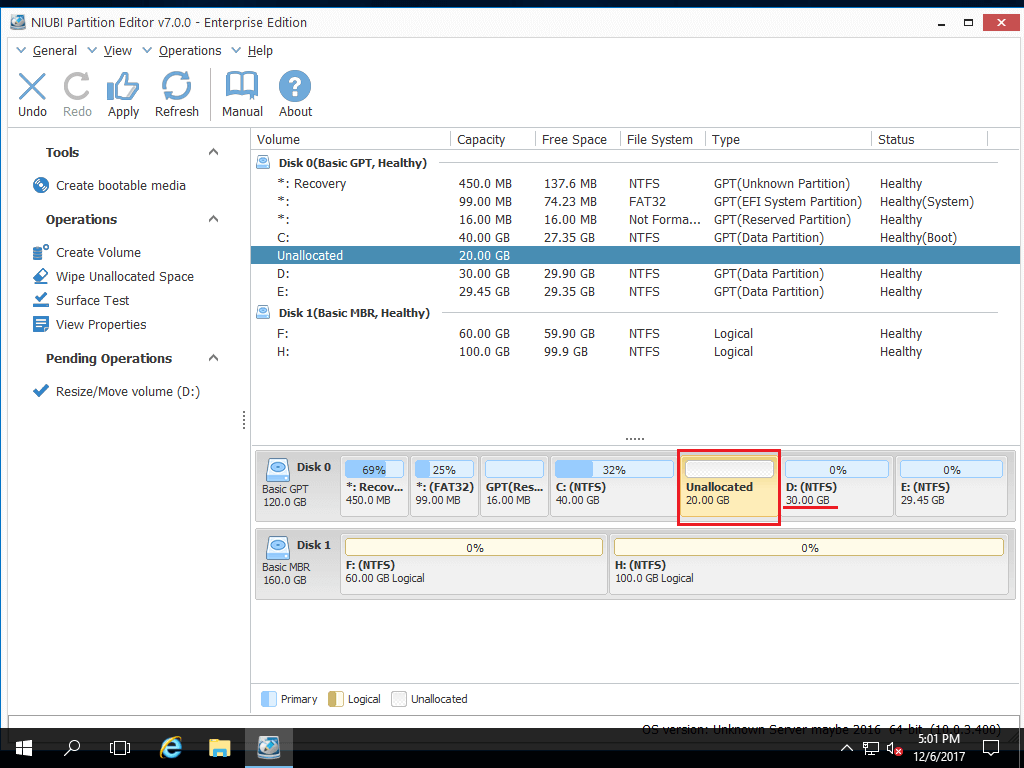Image resolution: width=1024 pixels, height=768 pixels.
Task: Click the Create Volume icon
Action: (x=40, y=252)
